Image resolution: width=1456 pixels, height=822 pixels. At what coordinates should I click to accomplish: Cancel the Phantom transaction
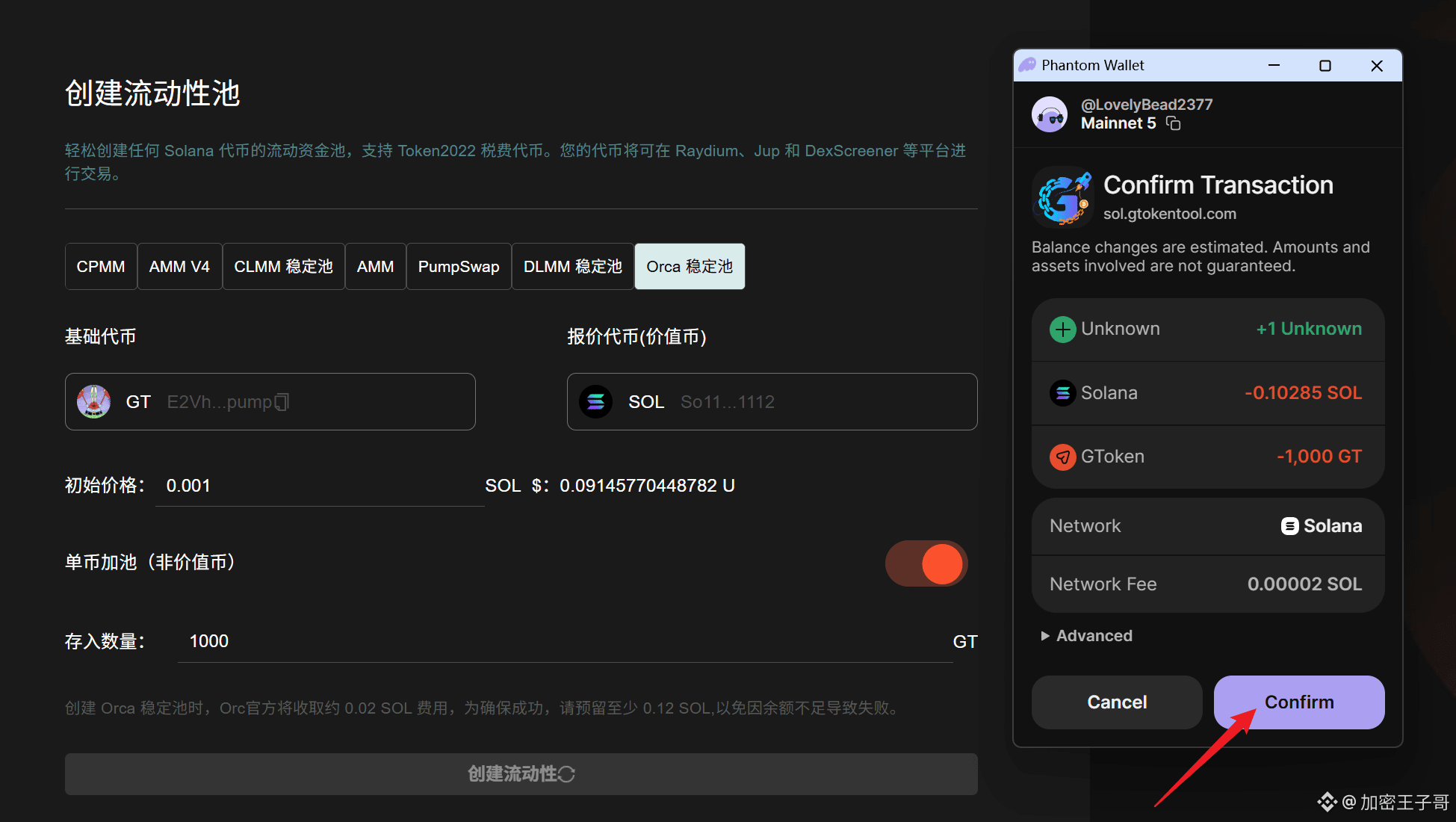click(1117, 702)
